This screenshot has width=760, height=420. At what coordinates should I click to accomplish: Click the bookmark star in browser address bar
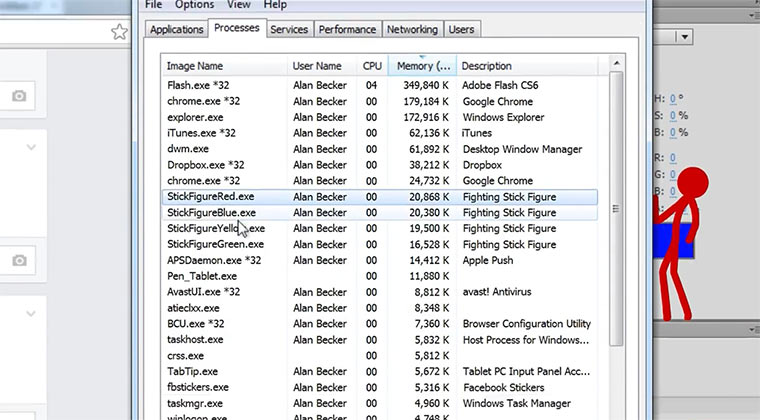coord(119,32)
